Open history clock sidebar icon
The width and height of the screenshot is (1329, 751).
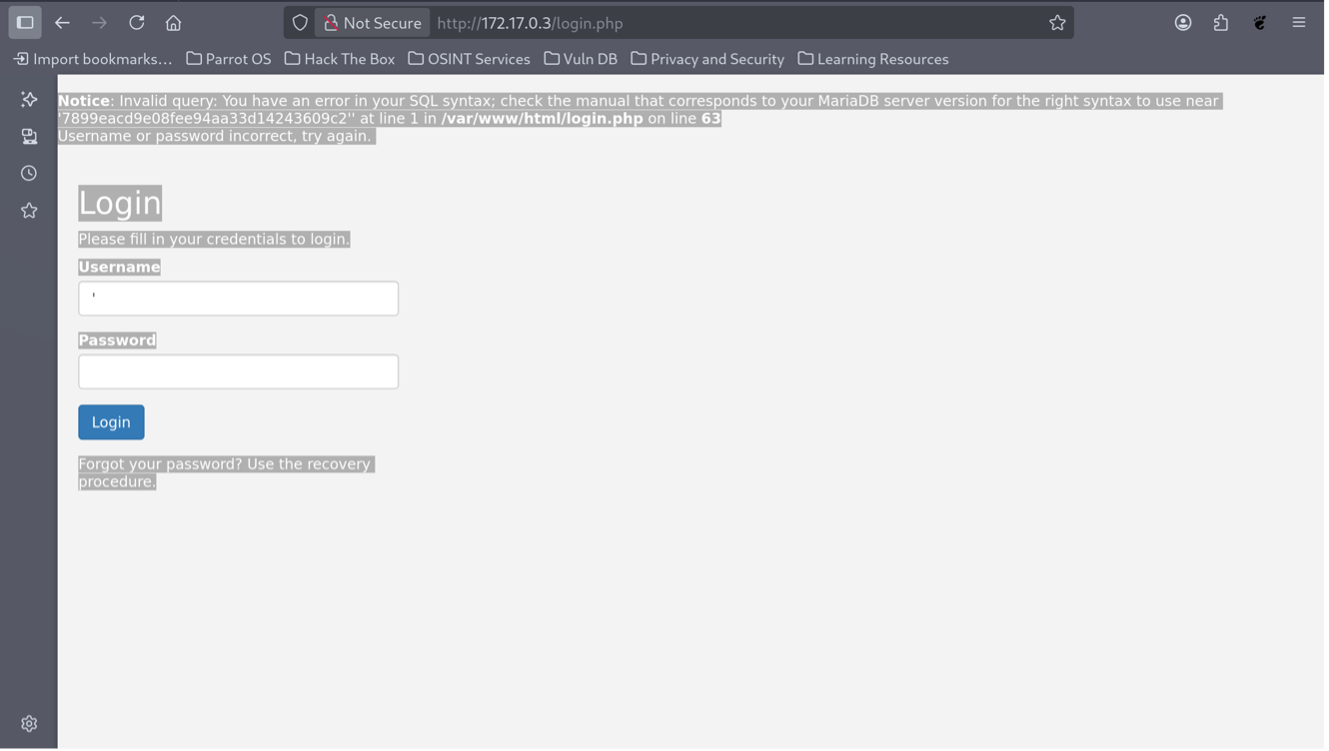tap(29, 173)
